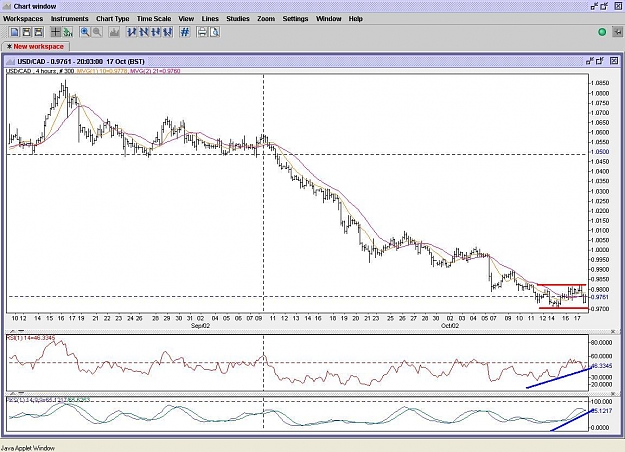Click the dash icon above the RSI panel
625x452 pixels.
[x=21, y=331]
